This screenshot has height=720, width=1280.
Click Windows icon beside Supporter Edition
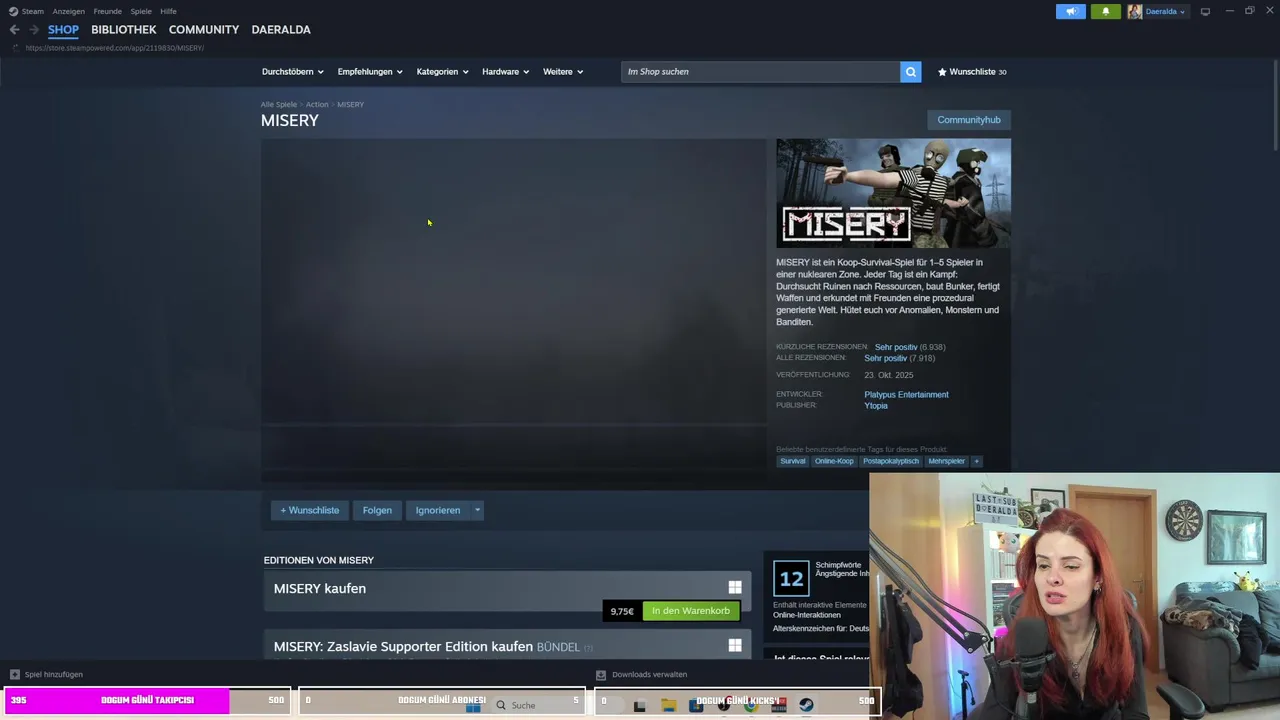point(735,646)
